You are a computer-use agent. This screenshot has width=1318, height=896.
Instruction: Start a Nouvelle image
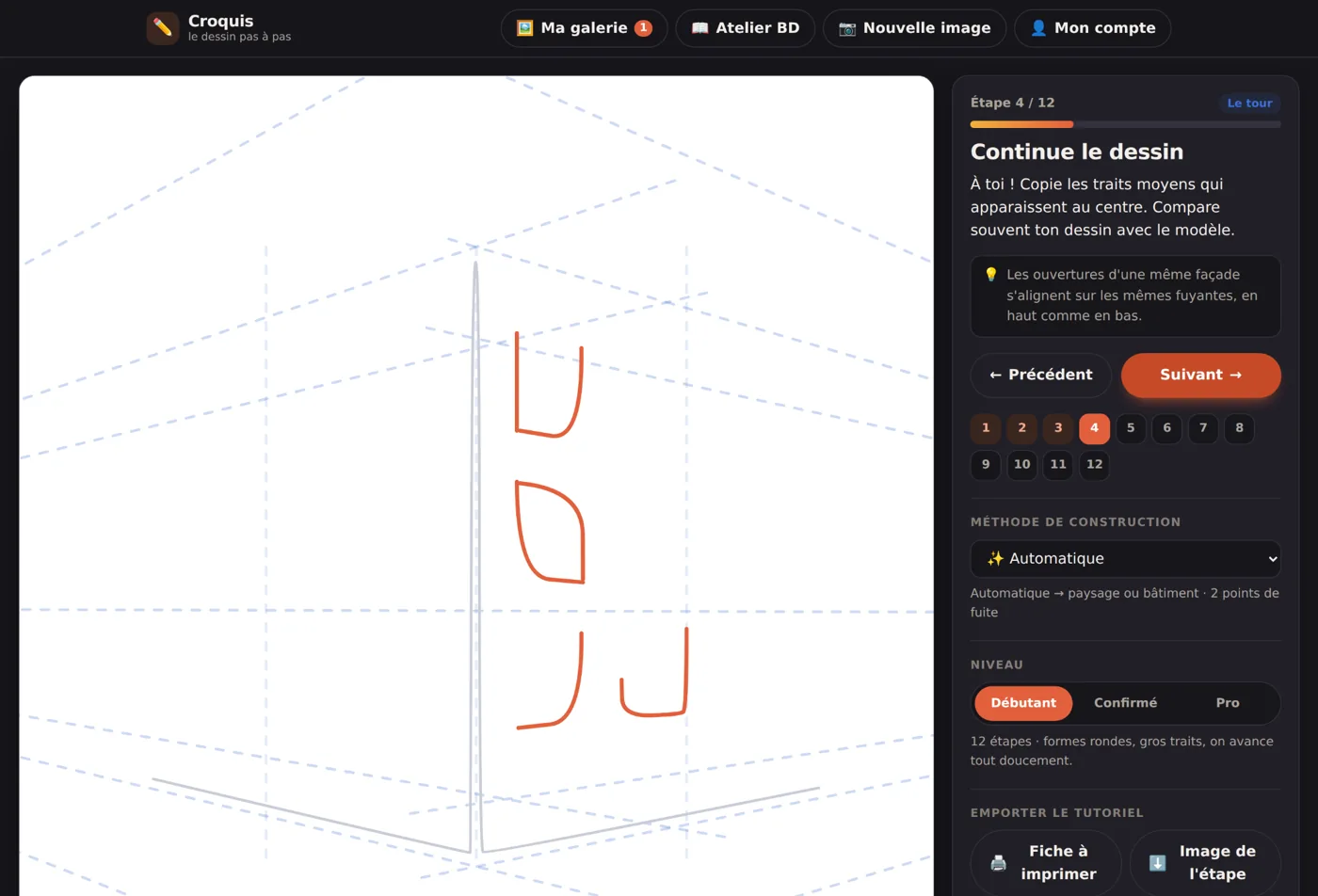pos(914,28)
